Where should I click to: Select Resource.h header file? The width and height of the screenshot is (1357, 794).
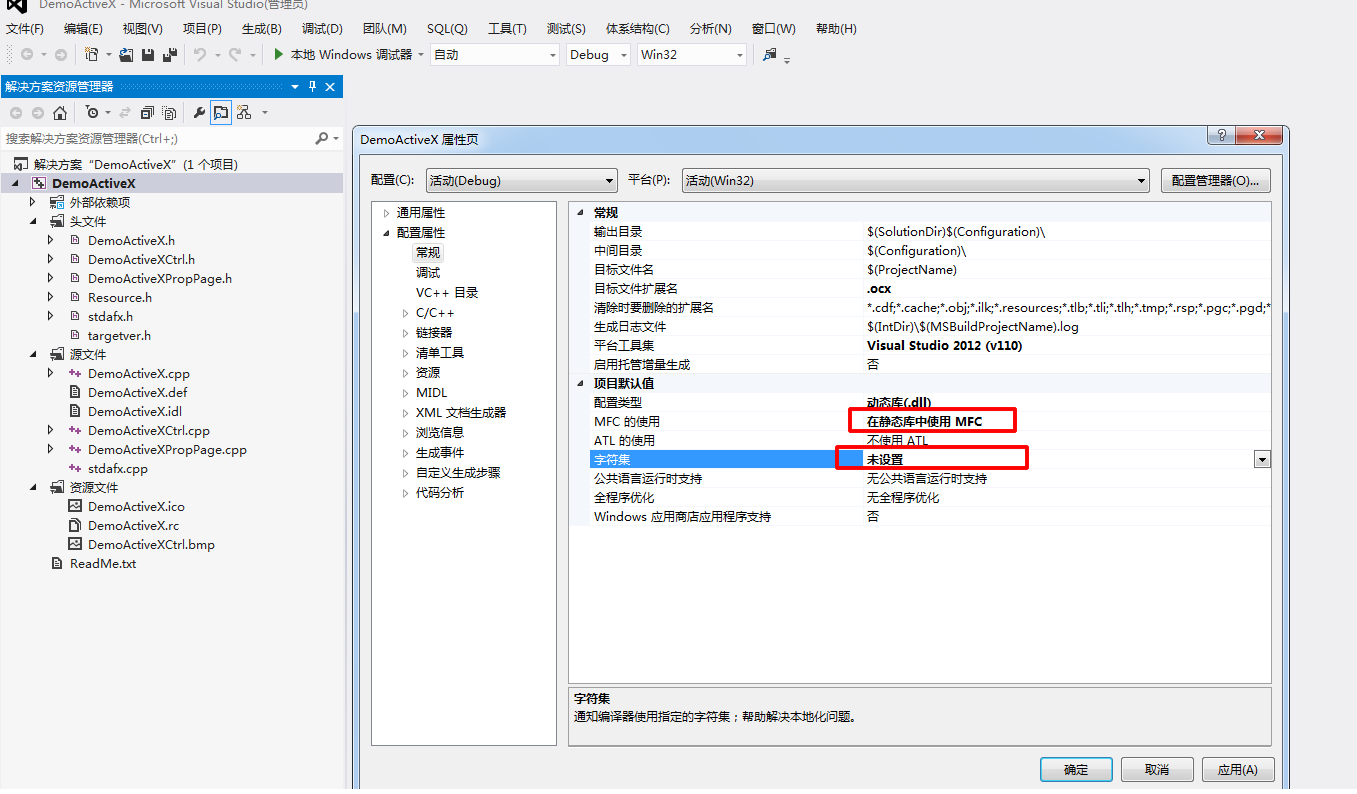point(120,297)
